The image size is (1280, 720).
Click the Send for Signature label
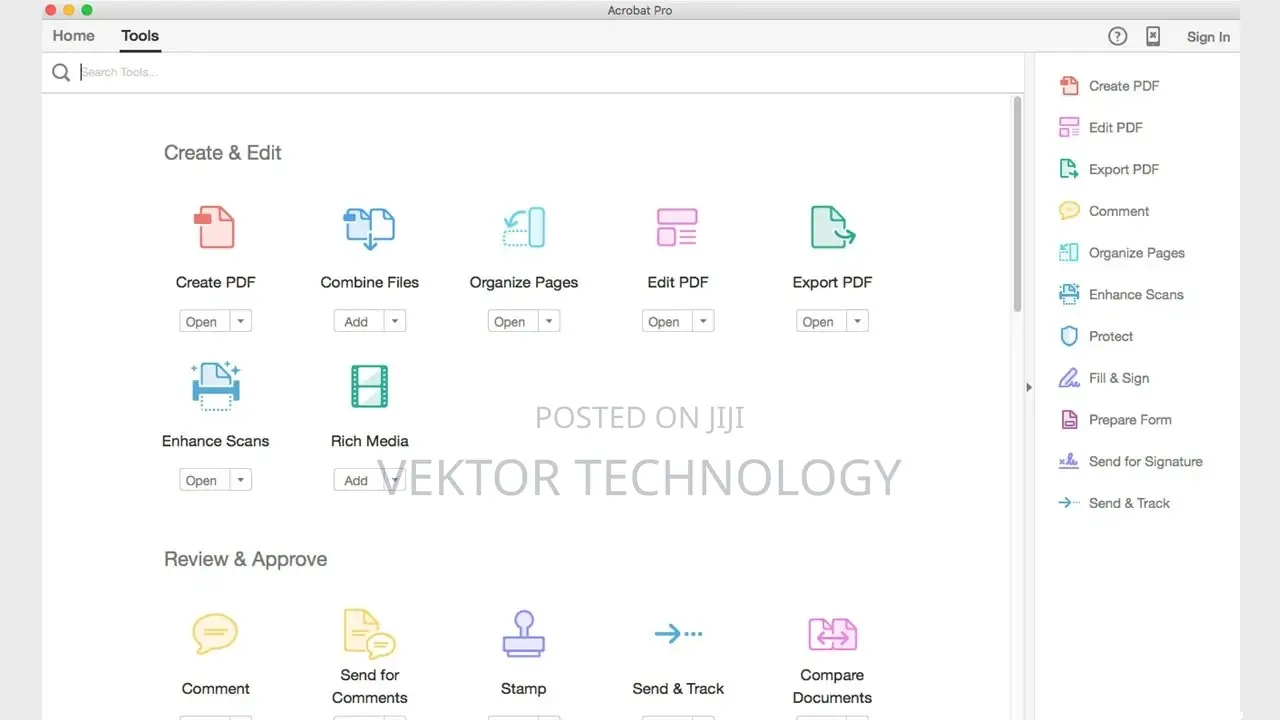pos(1146,462)
